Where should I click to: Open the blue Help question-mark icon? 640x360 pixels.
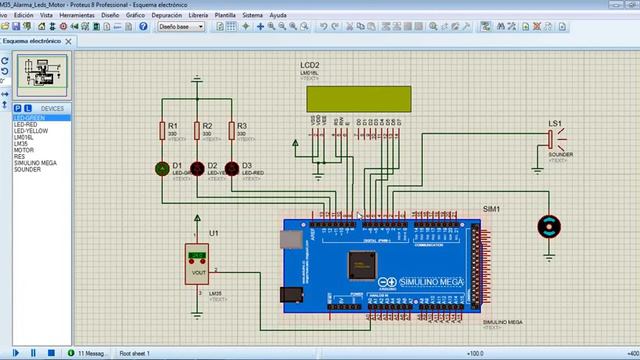143,27
